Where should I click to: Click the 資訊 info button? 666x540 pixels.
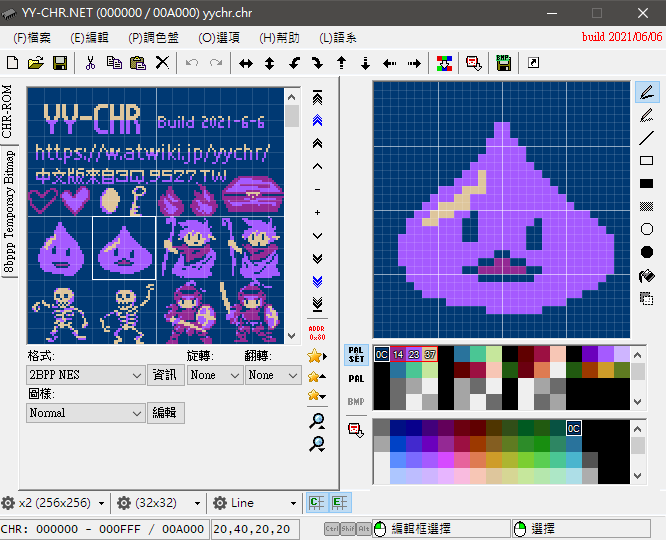point(166,375)
